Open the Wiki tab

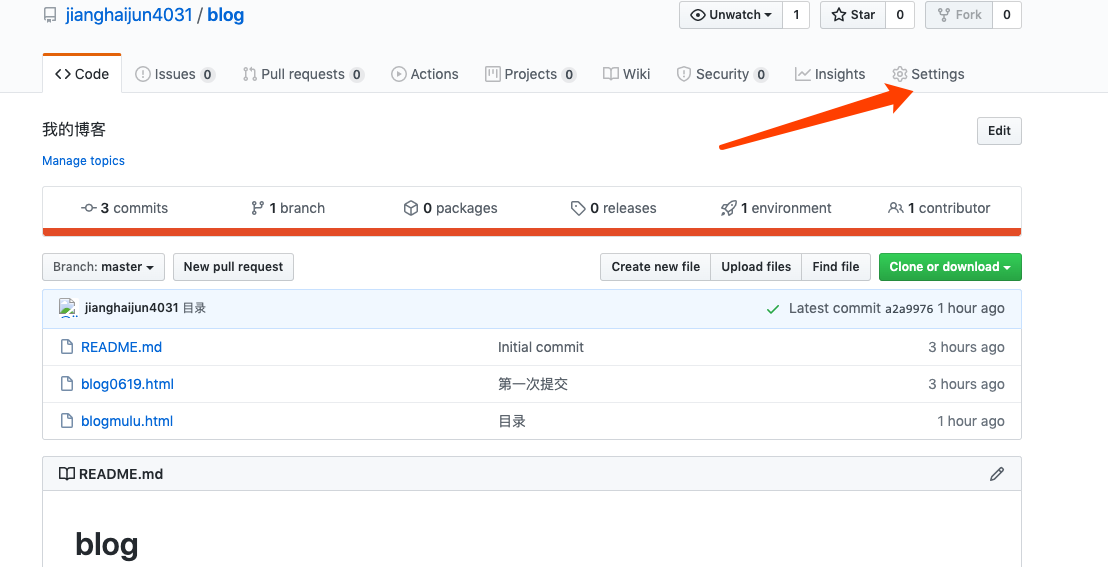click(x=626, y=74)
